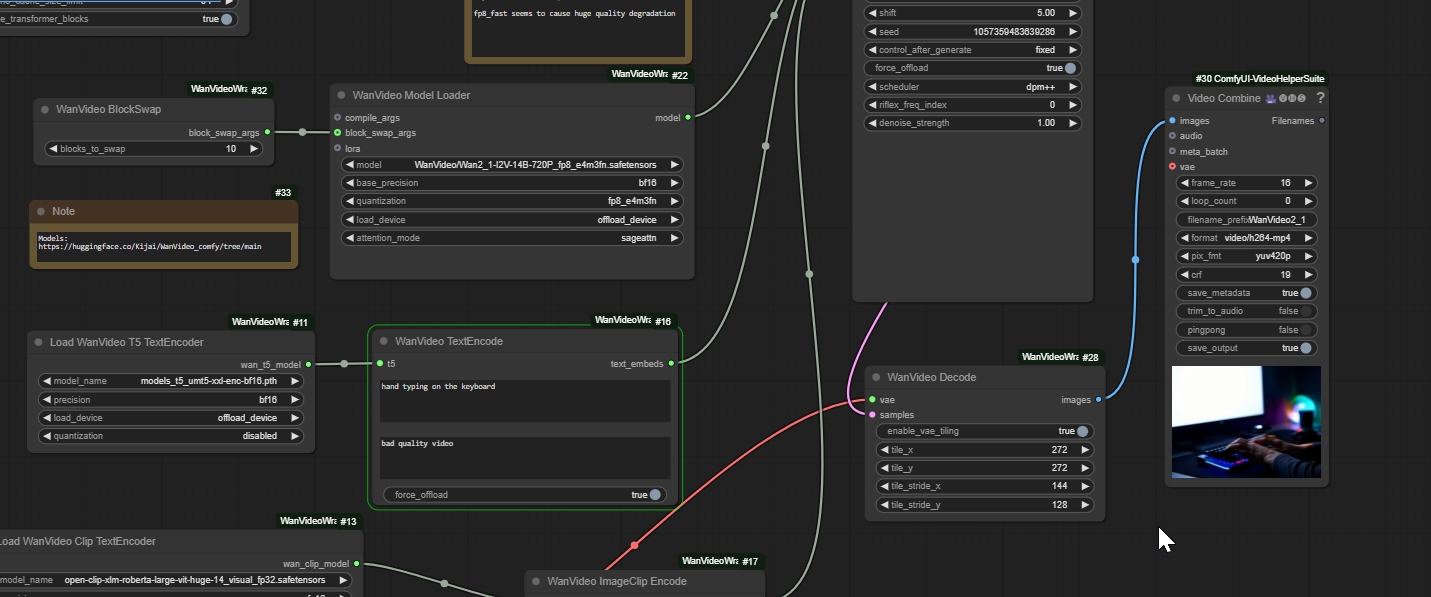Viewport: 1431px width, 597px height.
Task: Click the denoise_strength value slider
Action: pyautogui.click(x=972, y=123)
